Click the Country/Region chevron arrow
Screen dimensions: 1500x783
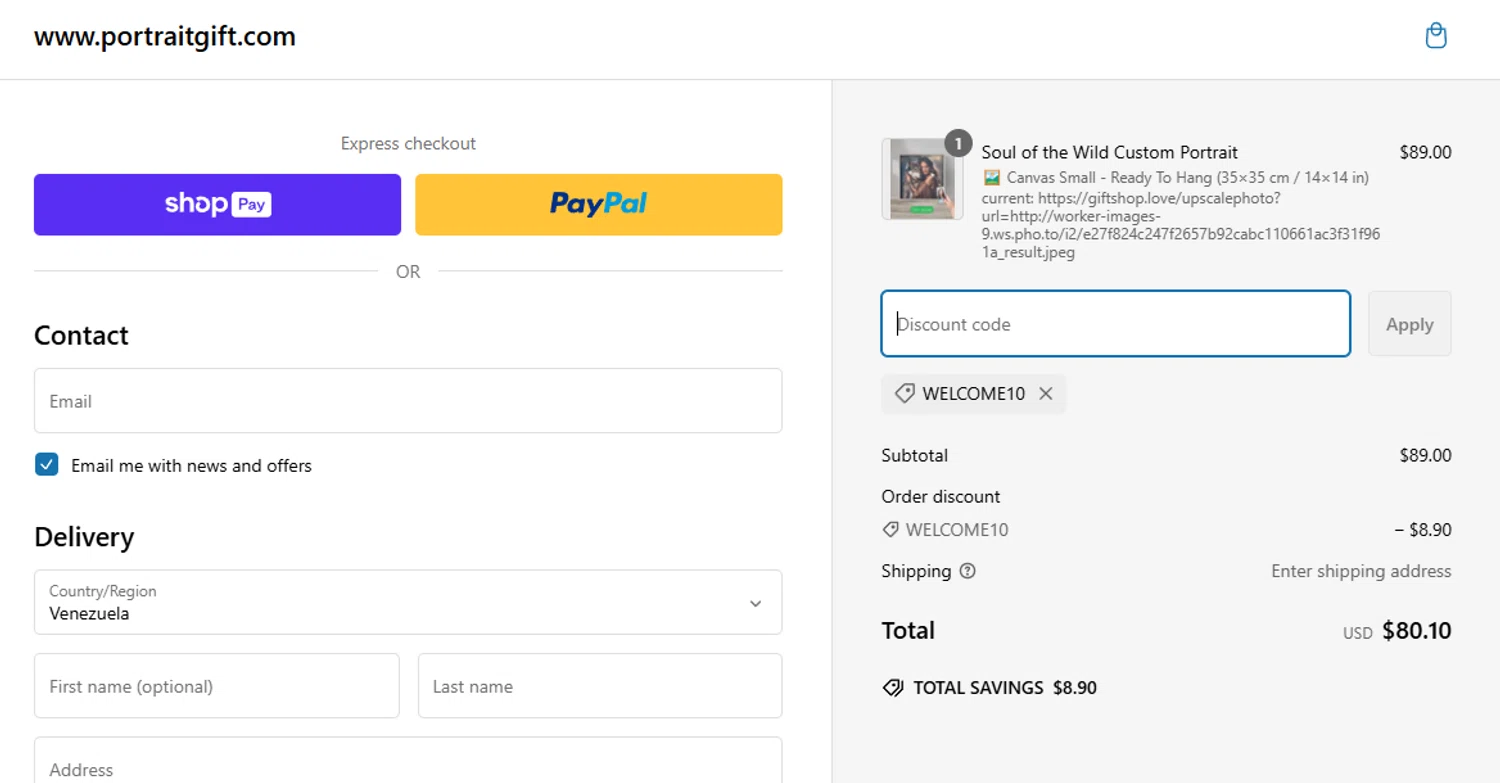click(x=756, y=603)
